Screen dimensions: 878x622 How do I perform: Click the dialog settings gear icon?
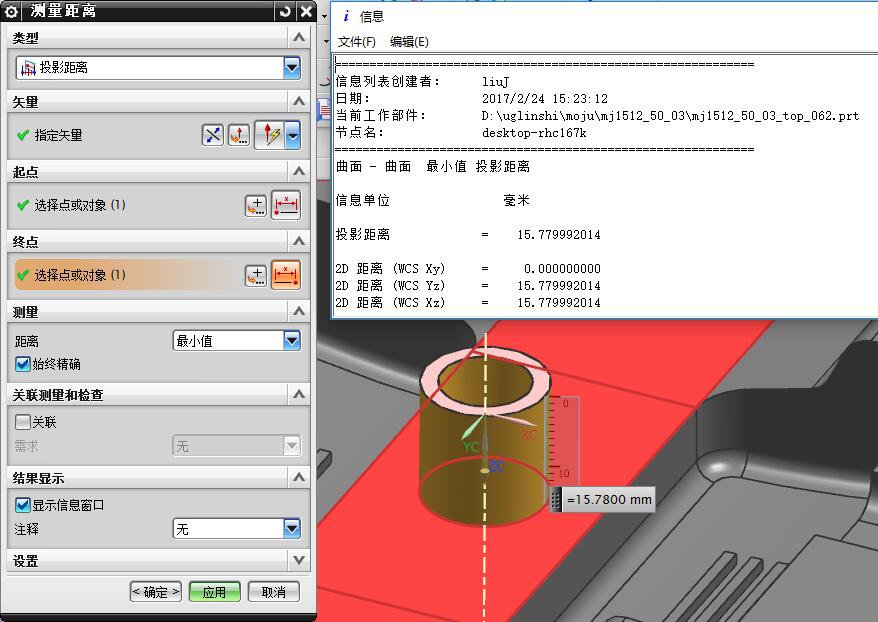click(12, 12)
